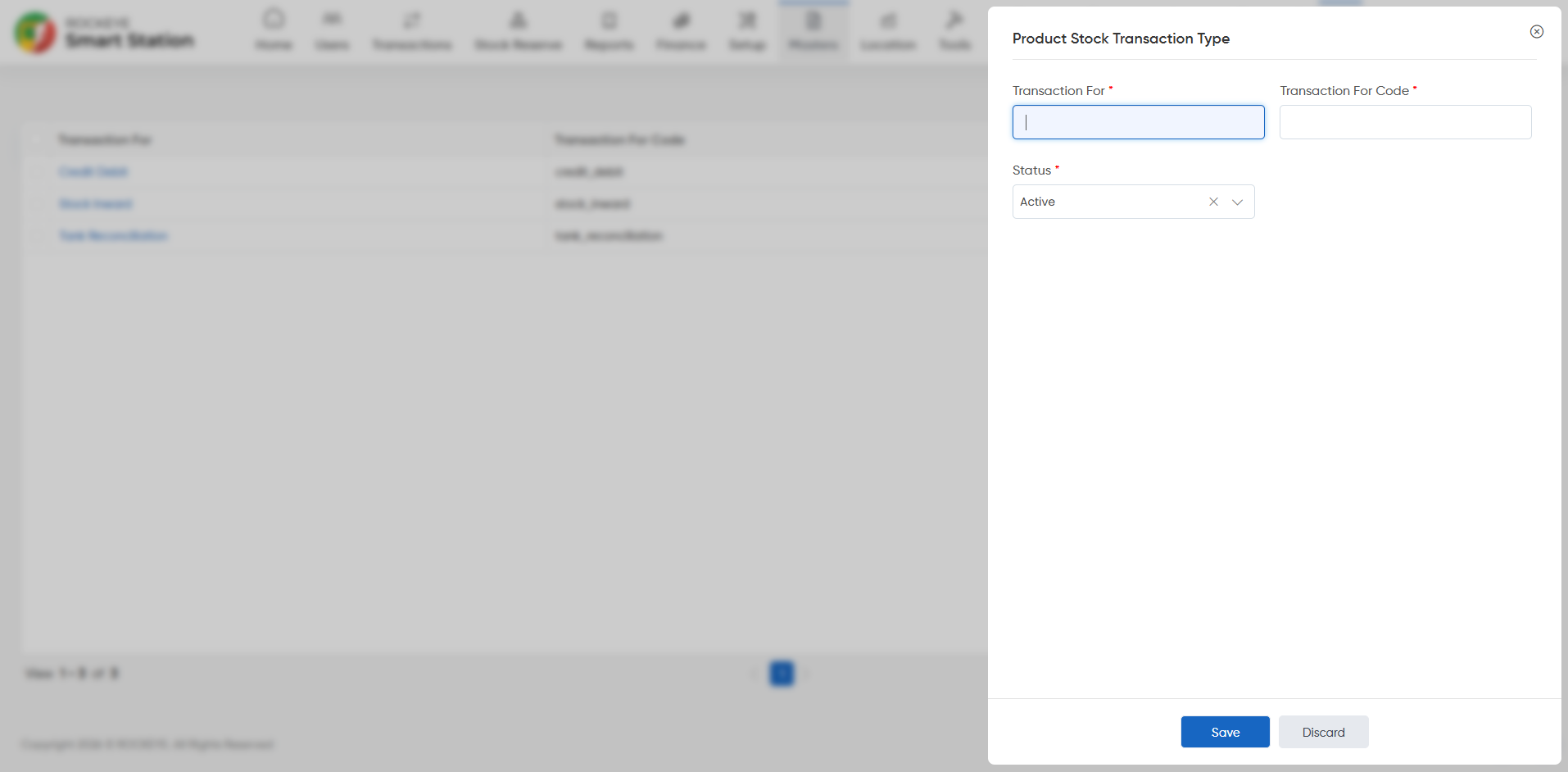Expand the Status dropdown arrow
Image resolution: width=1568 pixels, height=772 pixels.
[x=1237, y=202]
